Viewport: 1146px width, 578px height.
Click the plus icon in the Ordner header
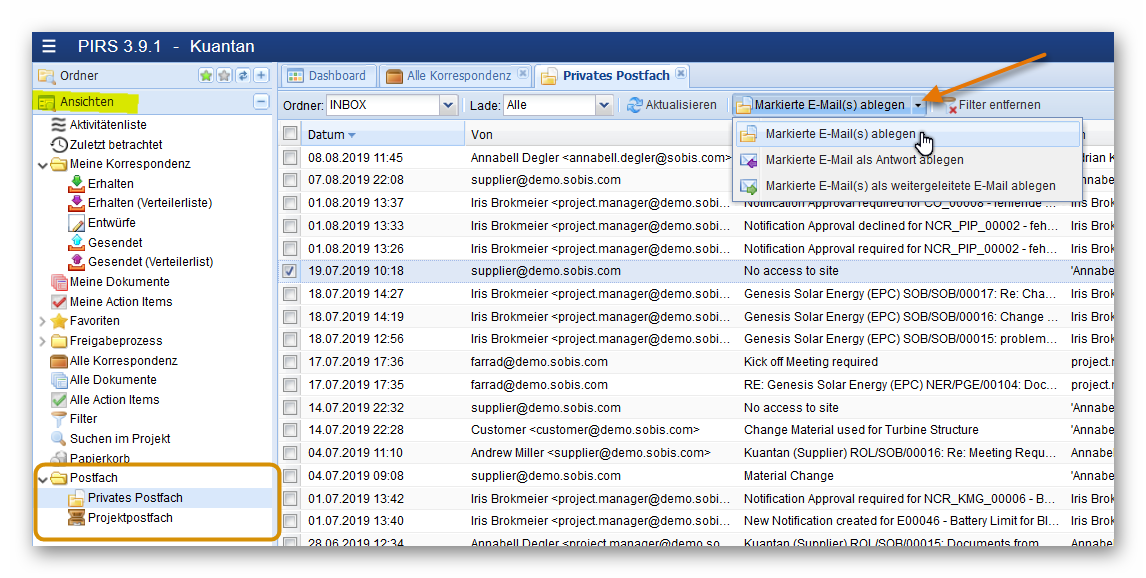pyautogui.click(x=261, y=74)
